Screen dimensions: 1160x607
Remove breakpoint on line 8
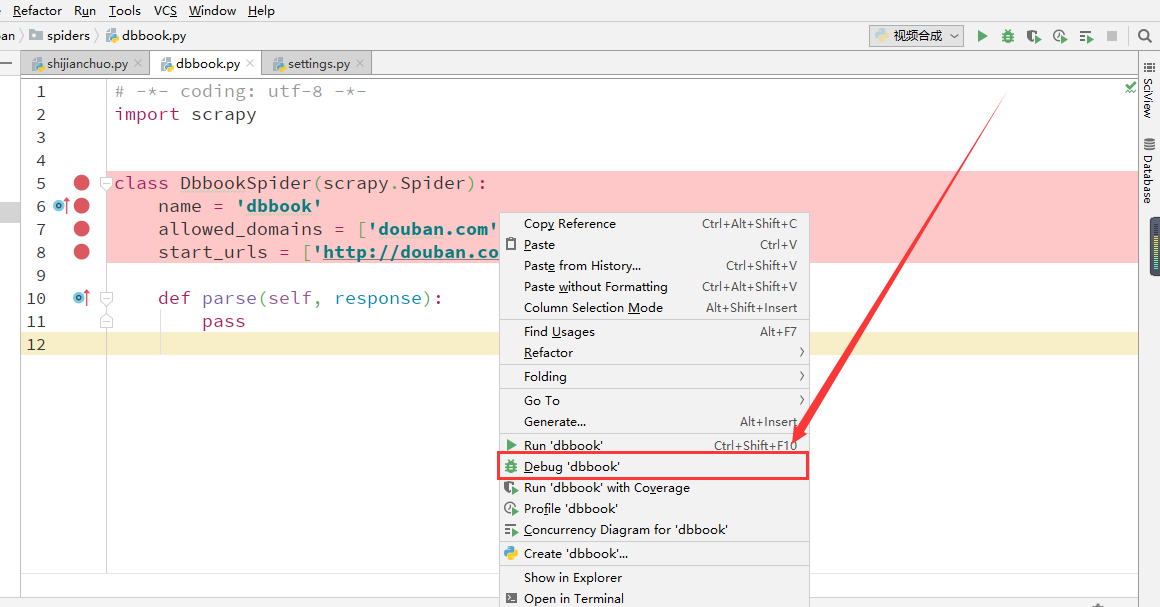tap(81, 252)
